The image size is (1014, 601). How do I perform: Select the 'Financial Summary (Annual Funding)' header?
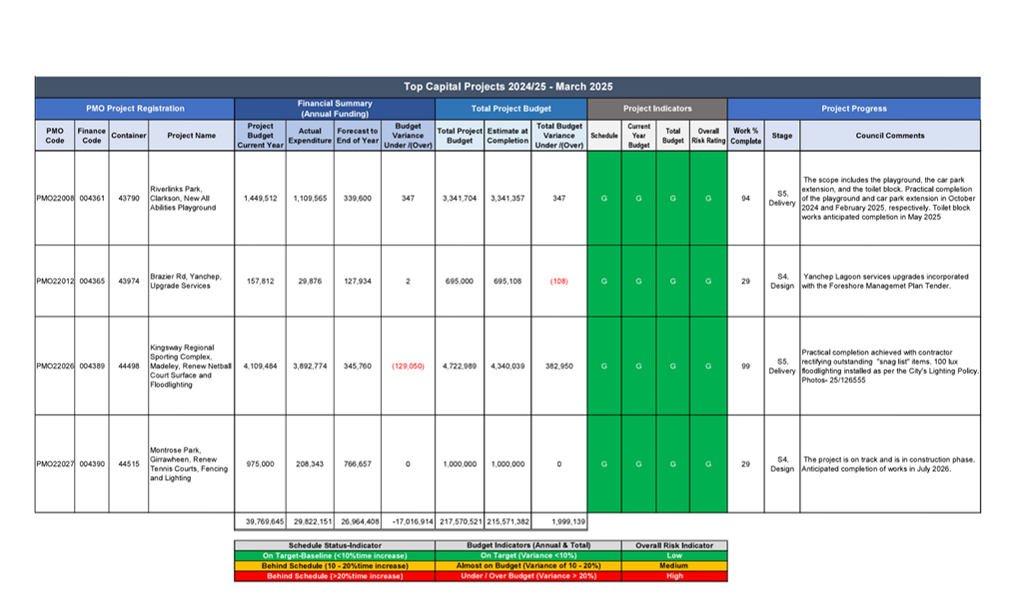334,109
